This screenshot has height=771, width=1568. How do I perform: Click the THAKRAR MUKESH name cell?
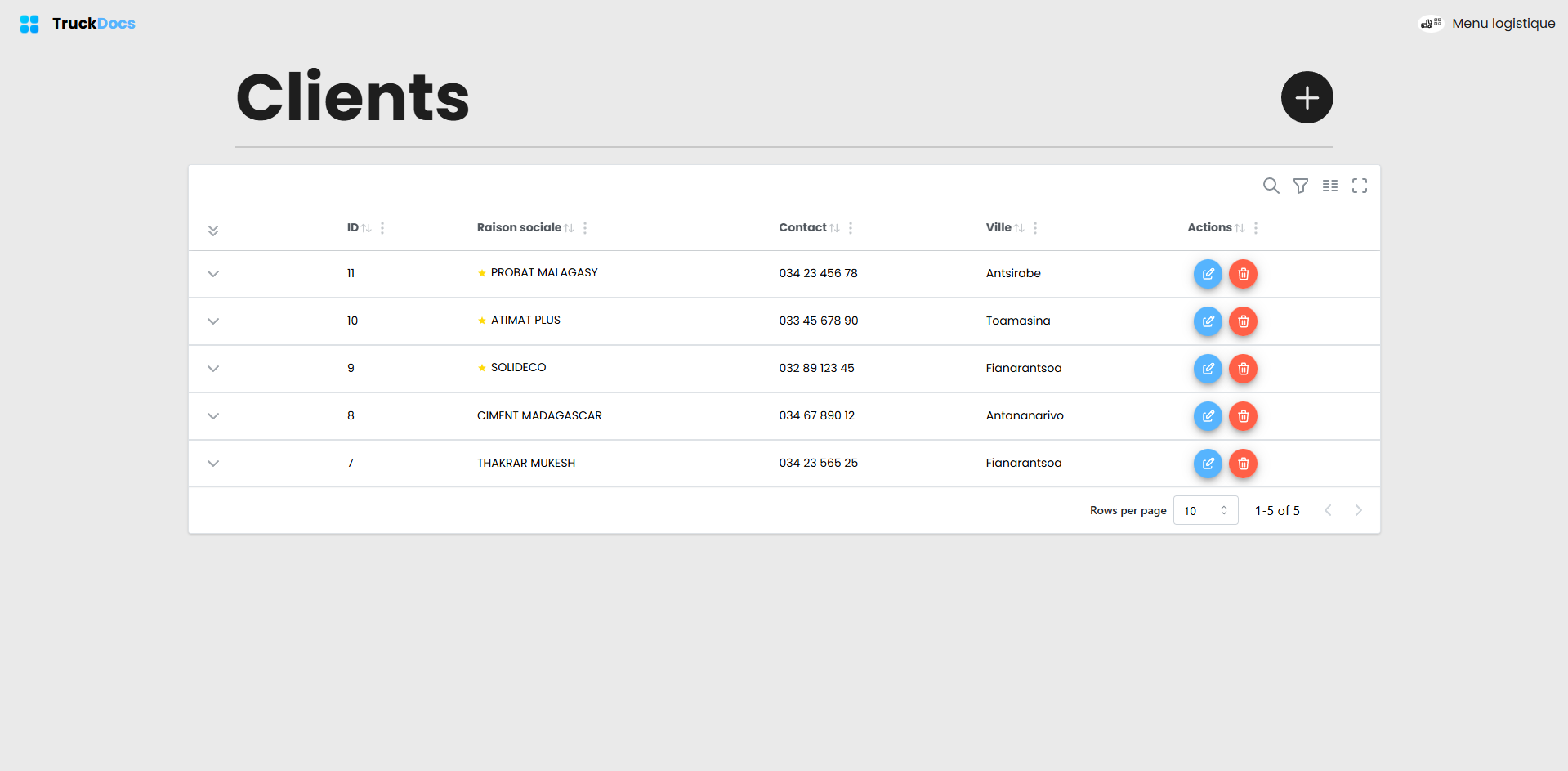coord(526,463)
